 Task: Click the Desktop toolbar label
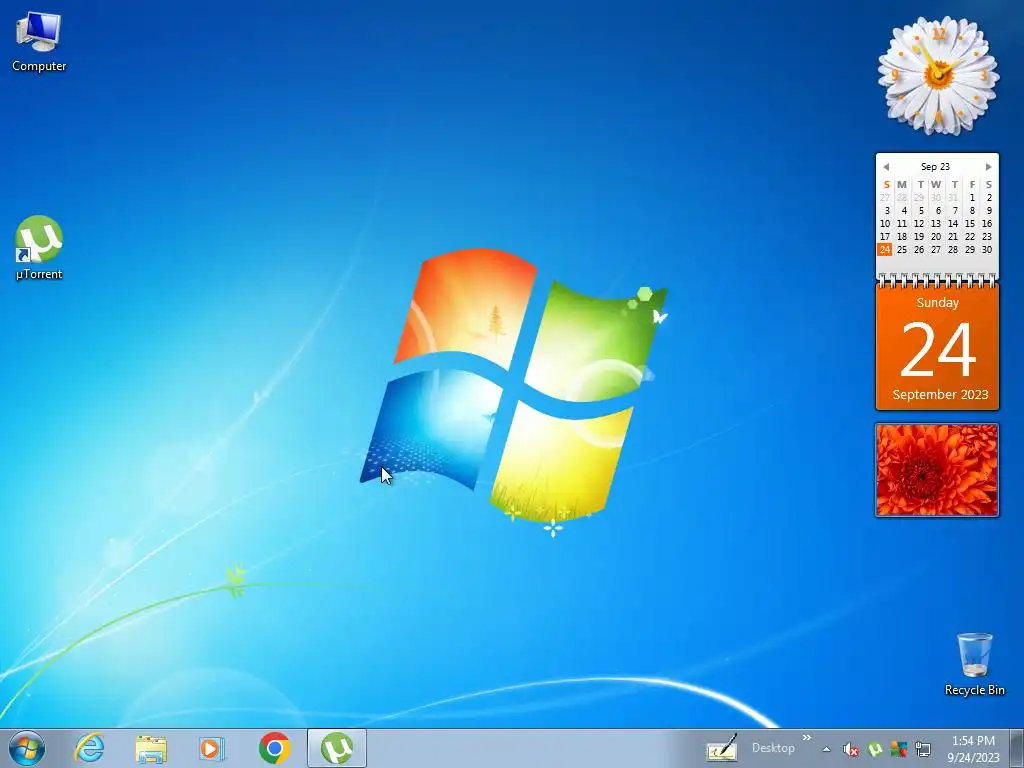[773, 748]
